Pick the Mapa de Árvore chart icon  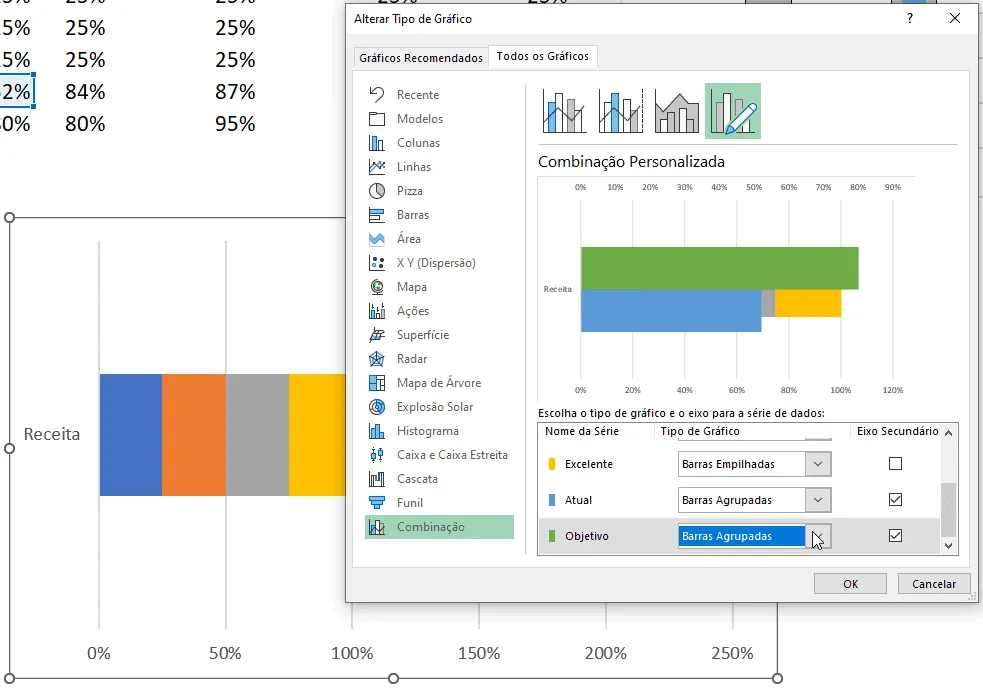pyautogui.click(x=377, y=382)
